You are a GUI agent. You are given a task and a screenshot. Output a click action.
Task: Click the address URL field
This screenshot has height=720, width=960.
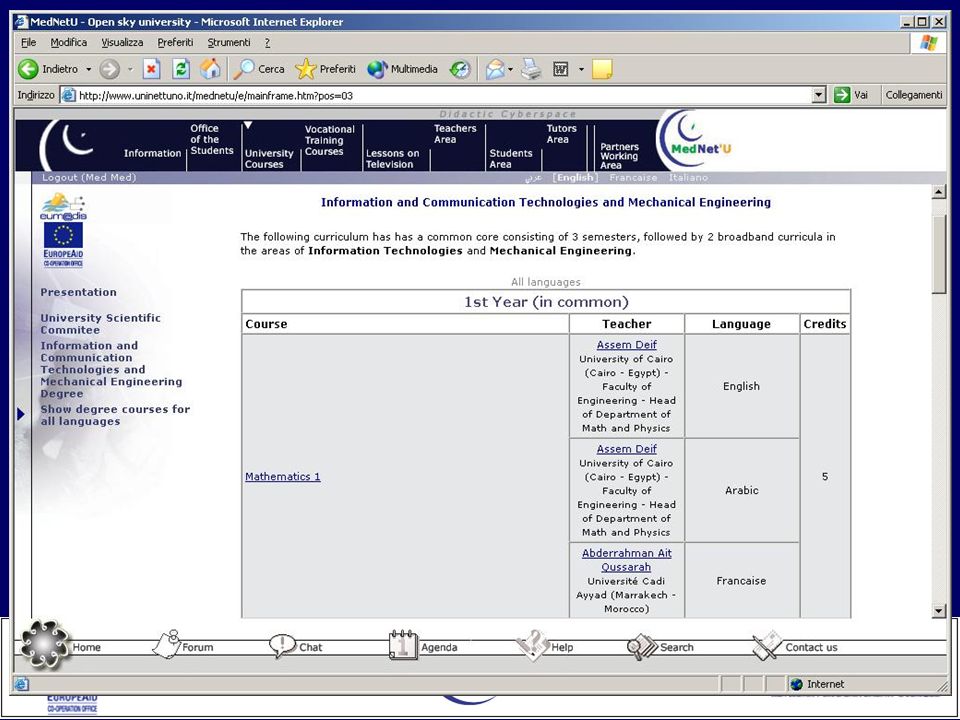[x=444, y=95]
